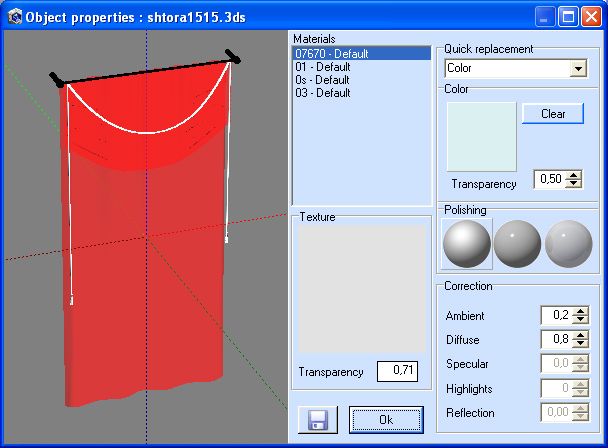
Task: Click the application icon in title bar
Action: [x=15, y=17]
